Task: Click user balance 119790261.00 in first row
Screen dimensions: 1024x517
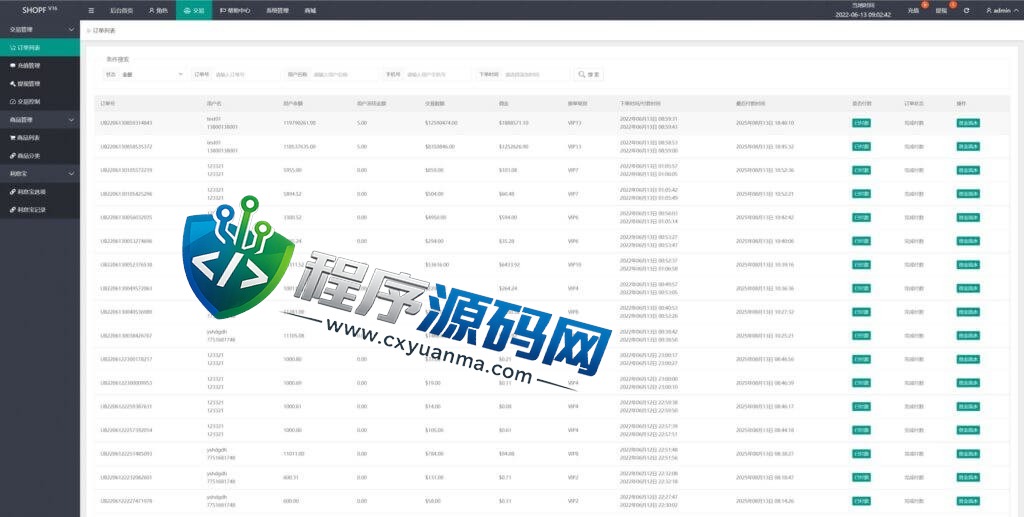Action: [x=300, y=123]
